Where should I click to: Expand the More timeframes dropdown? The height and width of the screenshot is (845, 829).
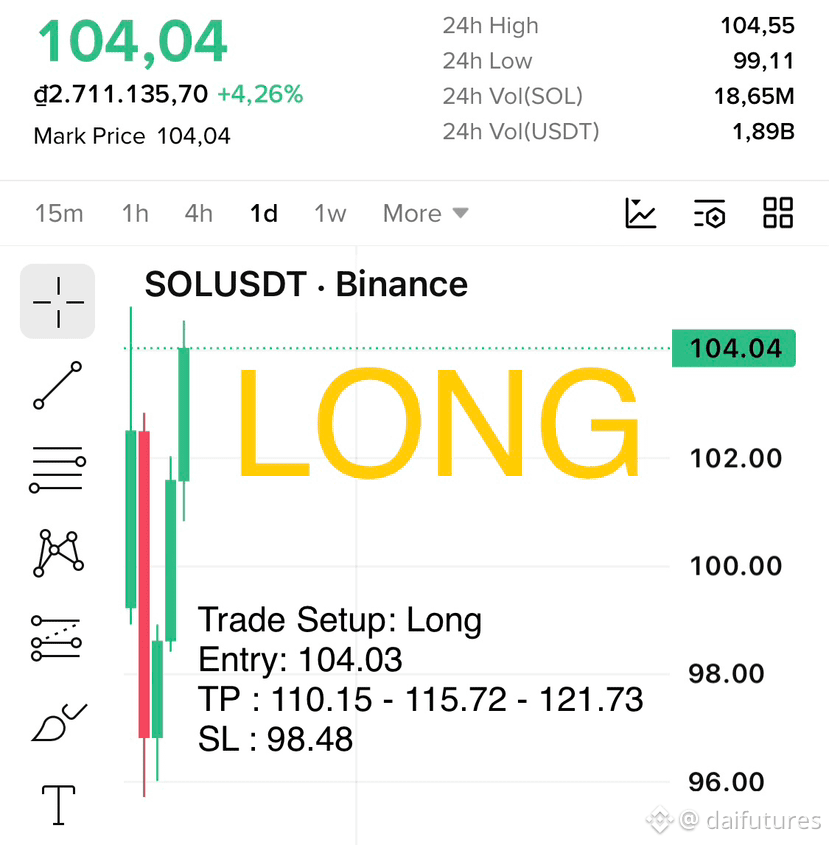[426, 213]
